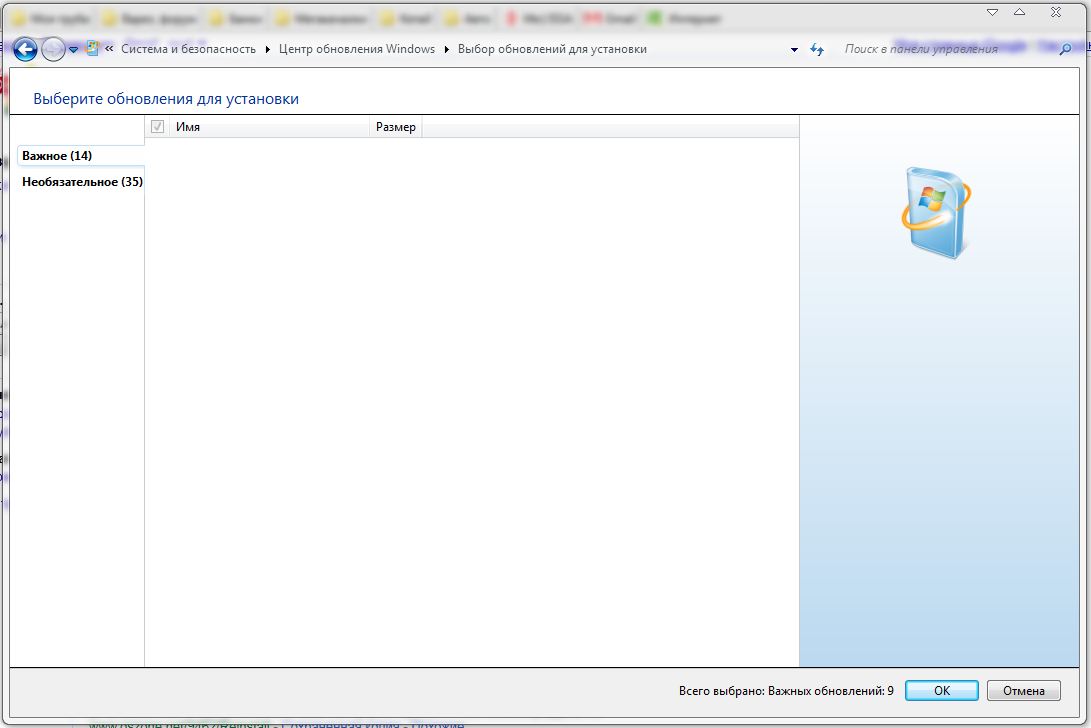Open the recent pages dropdown arrow
Screen dimensions: 1091x728
(73, 50)
